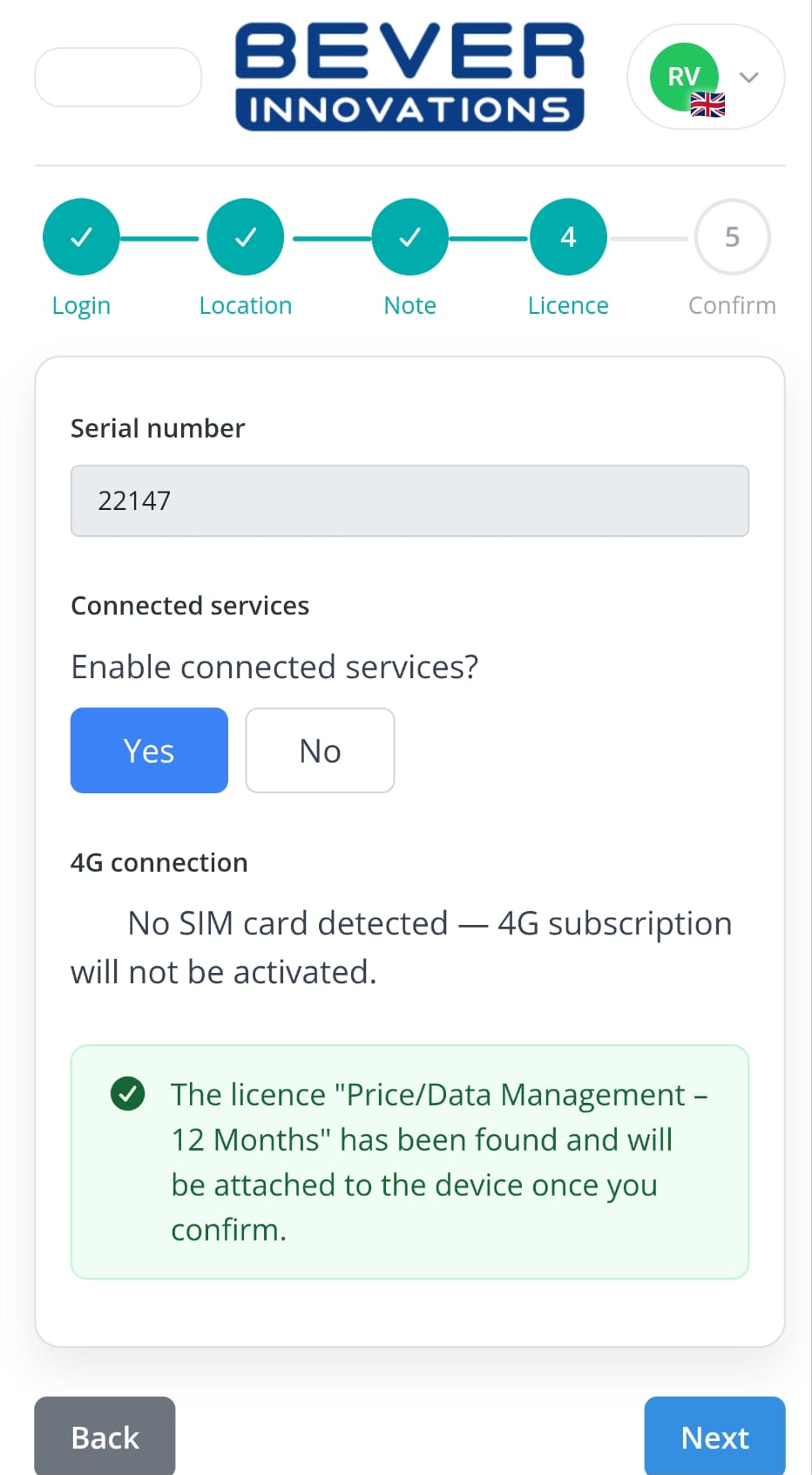The height and width of the screenshot is (1475, 812).
Task: Click the Confirm step label
Action: pyautogui.click(x=732, y=306)
